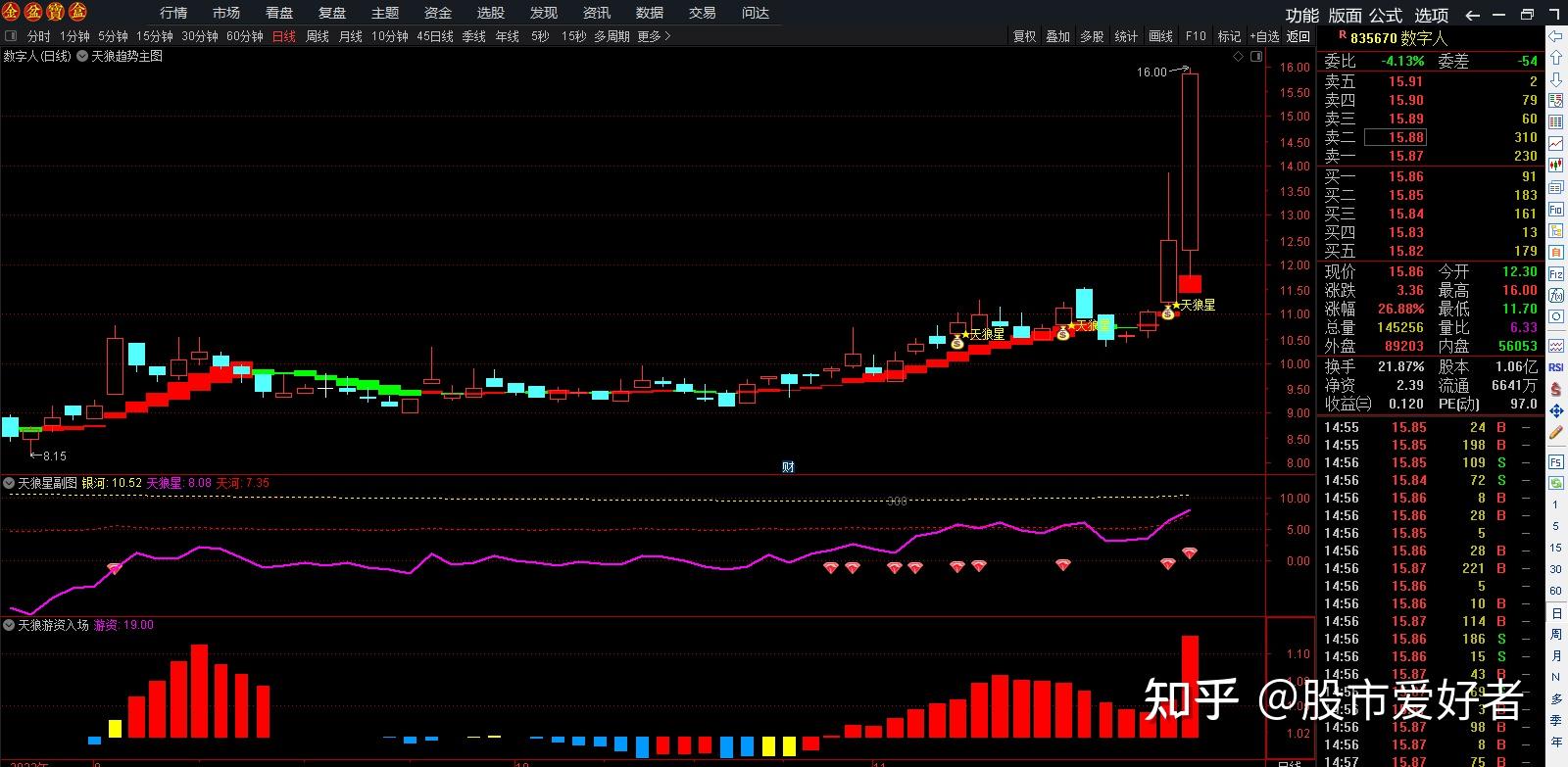Viewport: 1568px width, 767px height.
Task: Select the 周 weekly period in sidebar
Action: (1555, 635)
